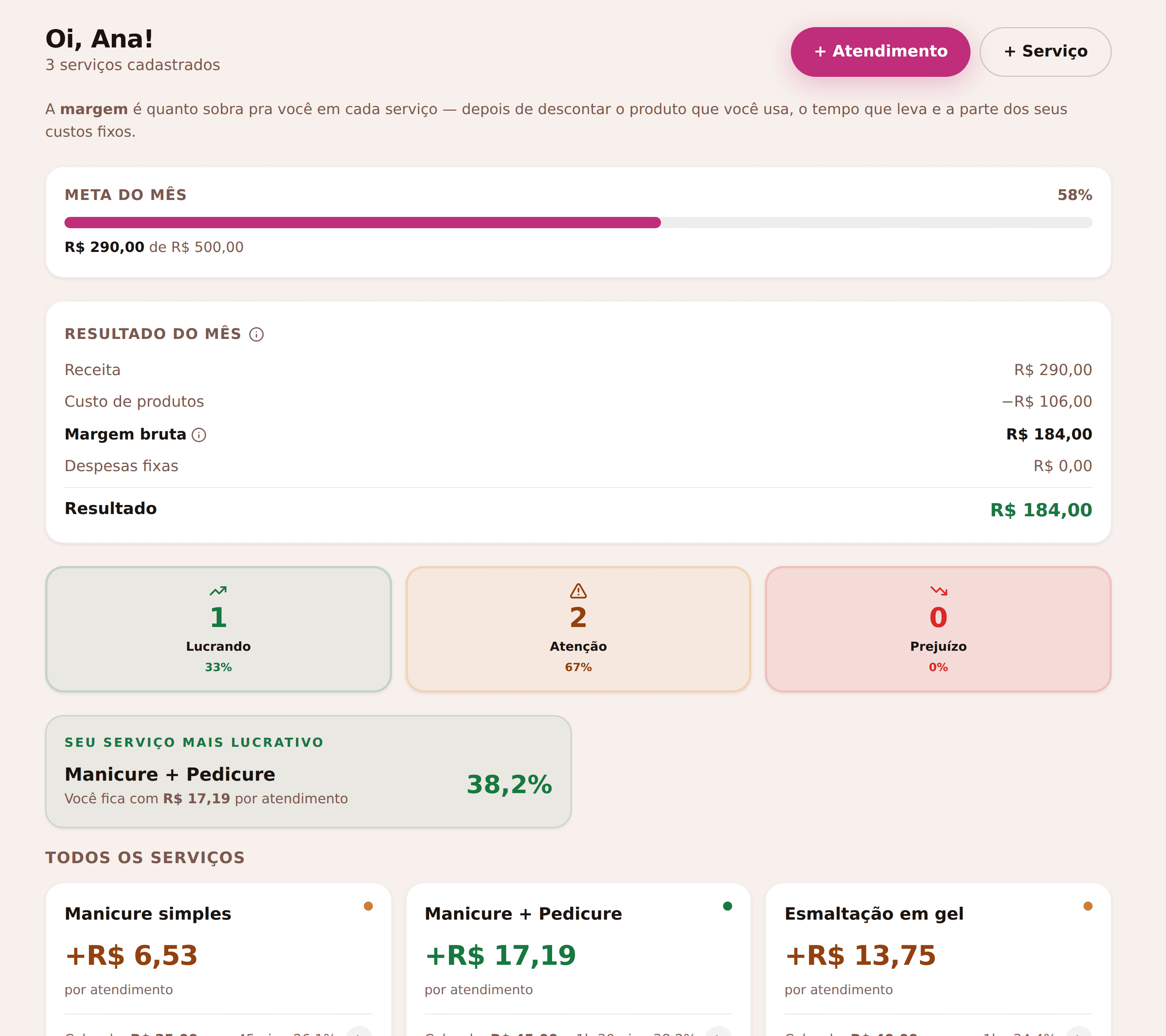Open the Atenção summary card
The width and height of the screenshot is (1166, 1036).
tap(578, 629)
